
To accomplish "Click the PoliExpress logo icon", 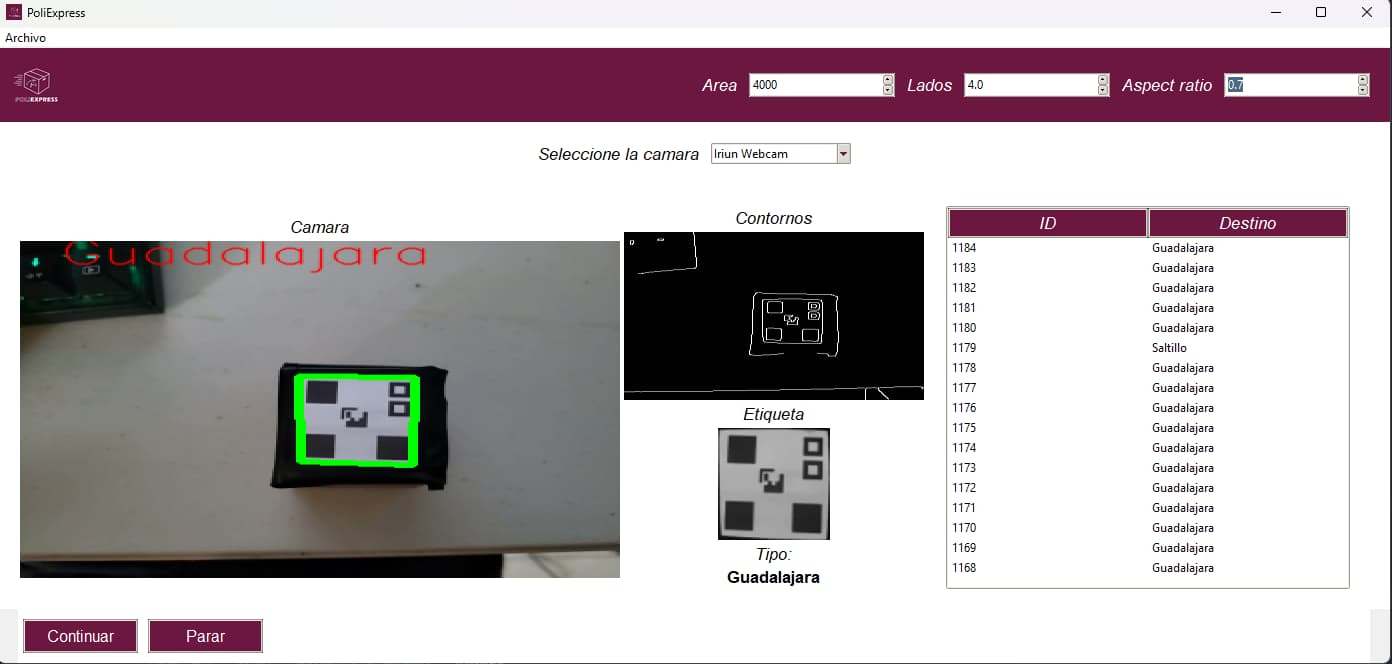I will 34,84.
